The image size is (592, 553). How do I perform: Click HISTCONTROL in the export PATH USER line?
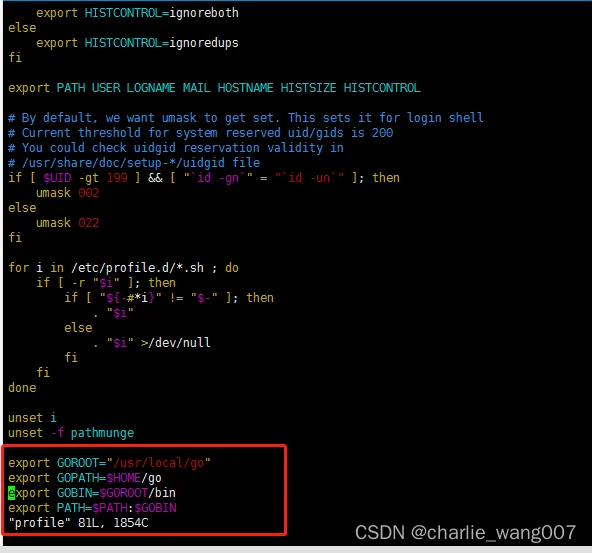[x=382, y=88]
